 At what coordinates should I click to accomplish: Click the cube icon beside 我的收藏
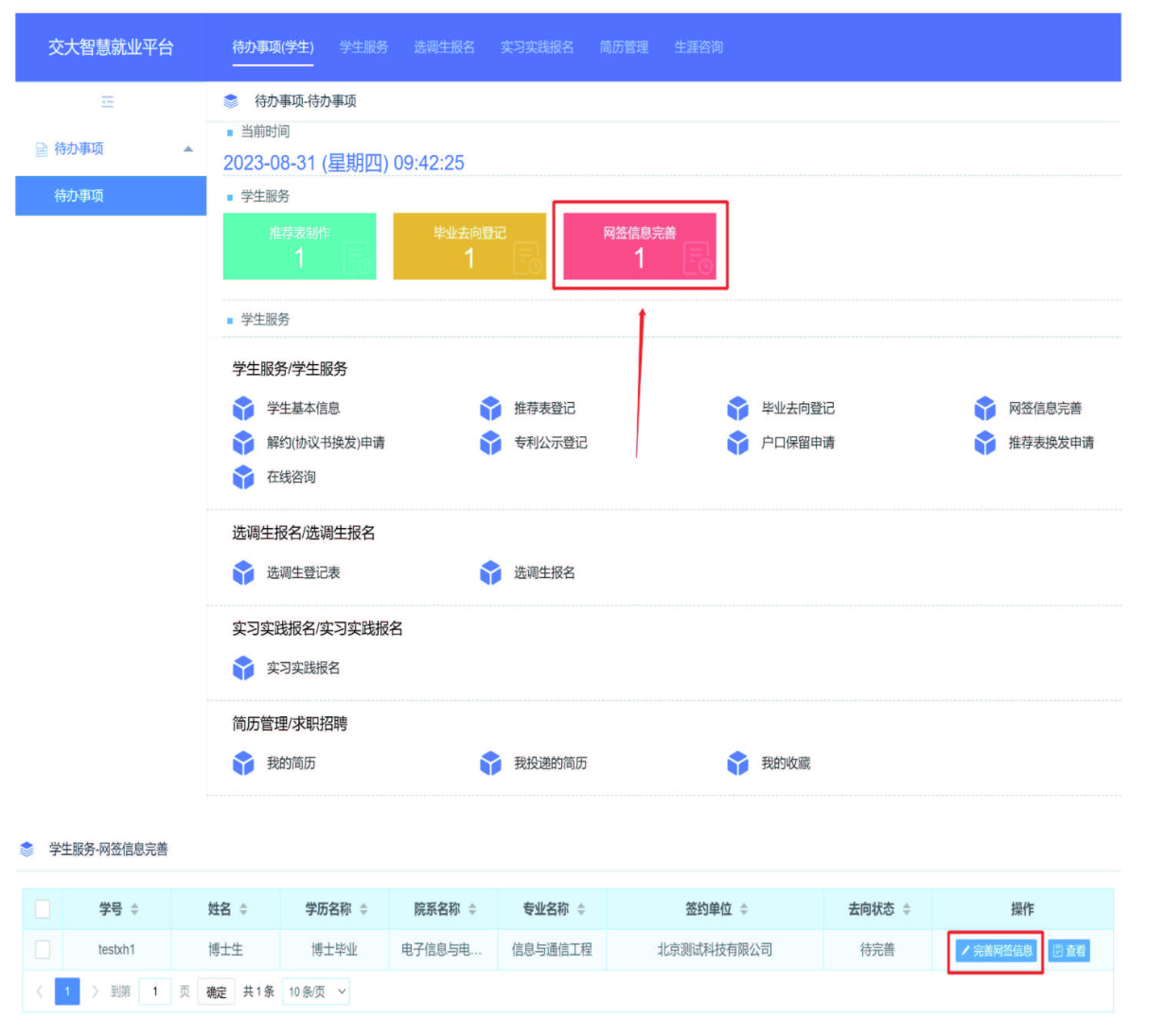[x=737, y=764]
